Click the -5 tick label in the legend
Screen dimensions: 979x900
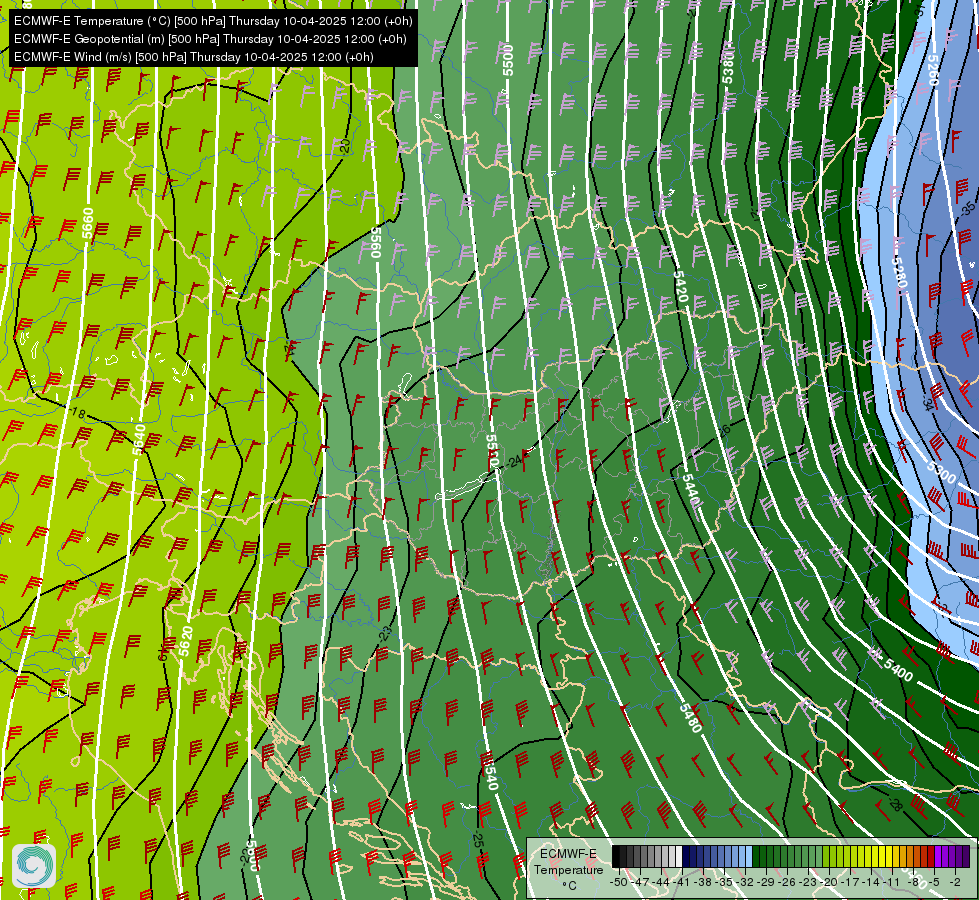click(x=935, y=881)
